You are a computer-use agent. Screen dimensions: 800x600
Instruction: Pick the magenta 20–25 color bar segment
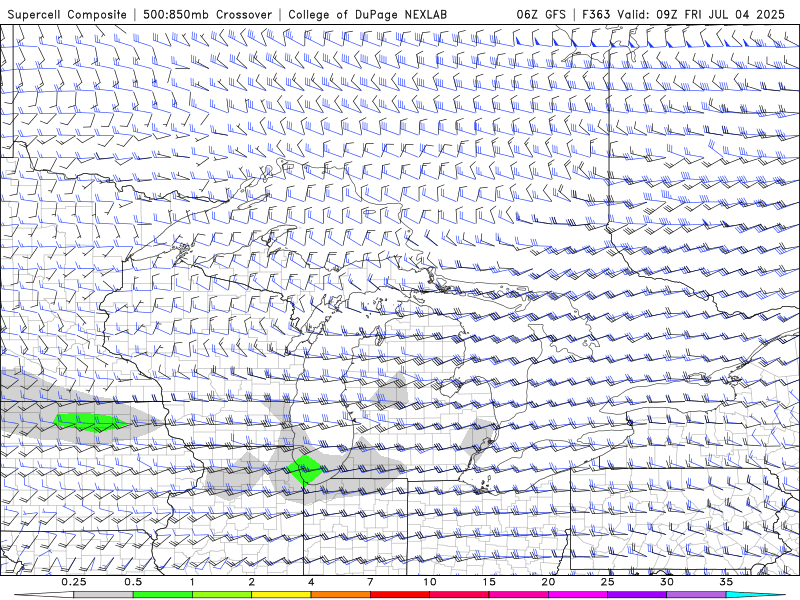click(x=578, y=595)
